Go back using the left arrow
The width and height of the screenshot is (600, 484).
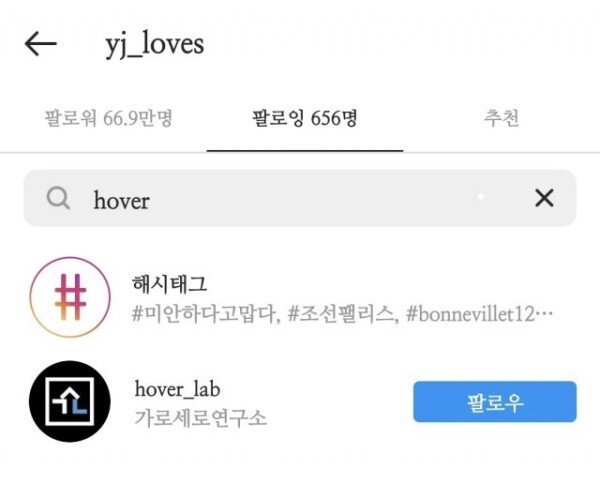[41, 44]
